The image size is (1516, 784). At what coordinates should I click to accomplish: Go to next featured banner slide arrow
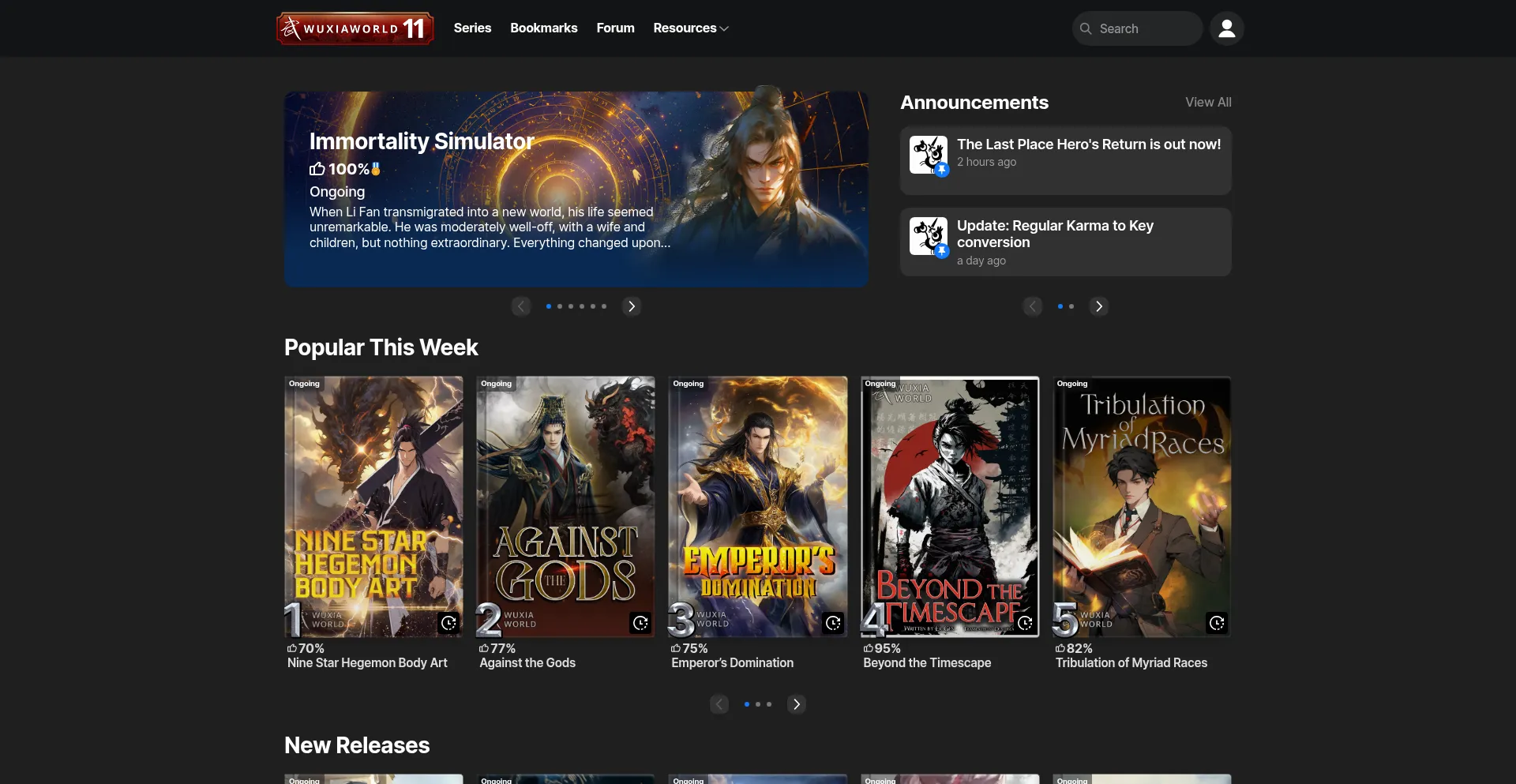point(631,306)
